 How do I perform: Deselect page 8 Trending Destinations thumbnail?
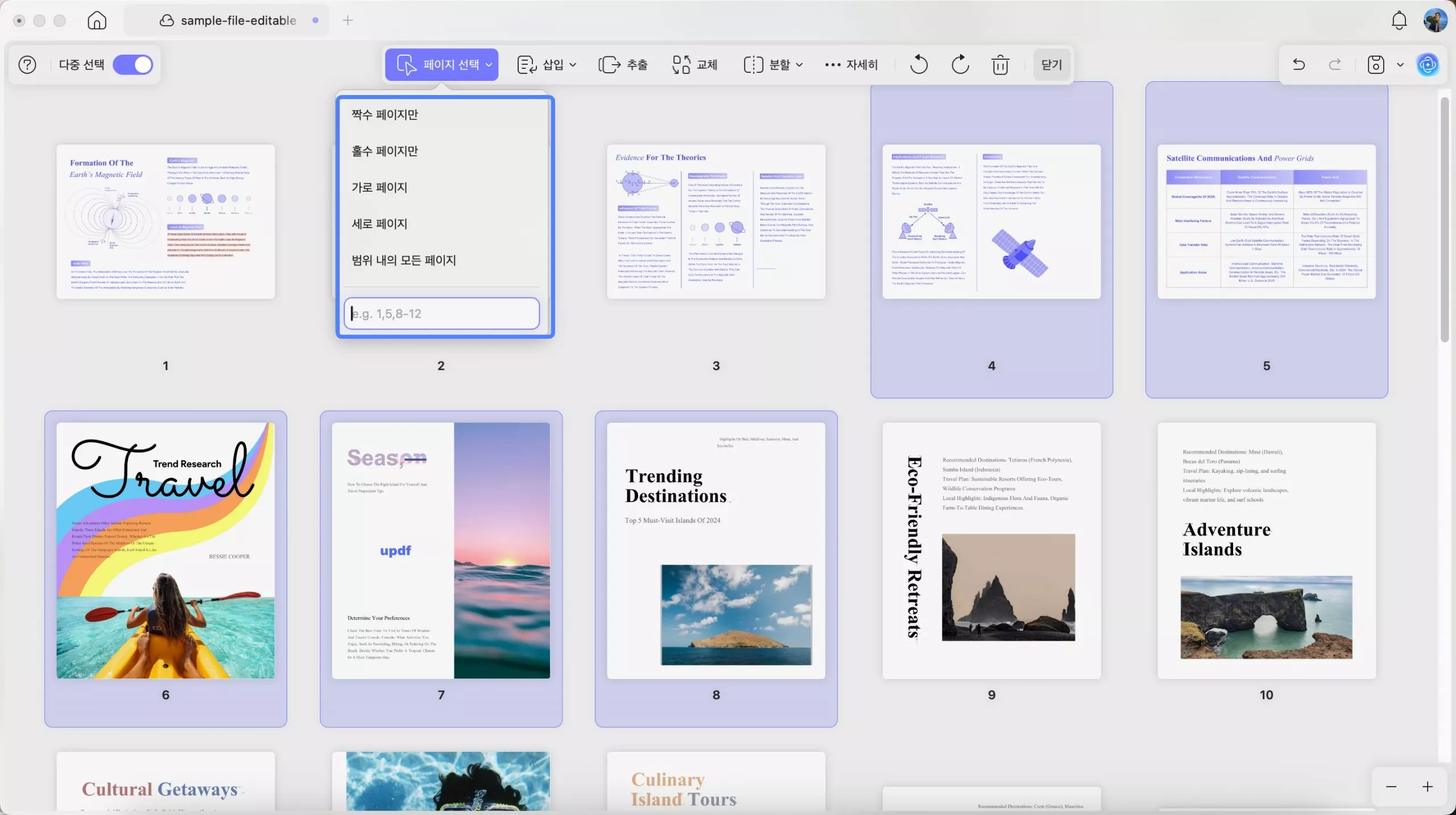pyautogui.click(x=716, y=551)
